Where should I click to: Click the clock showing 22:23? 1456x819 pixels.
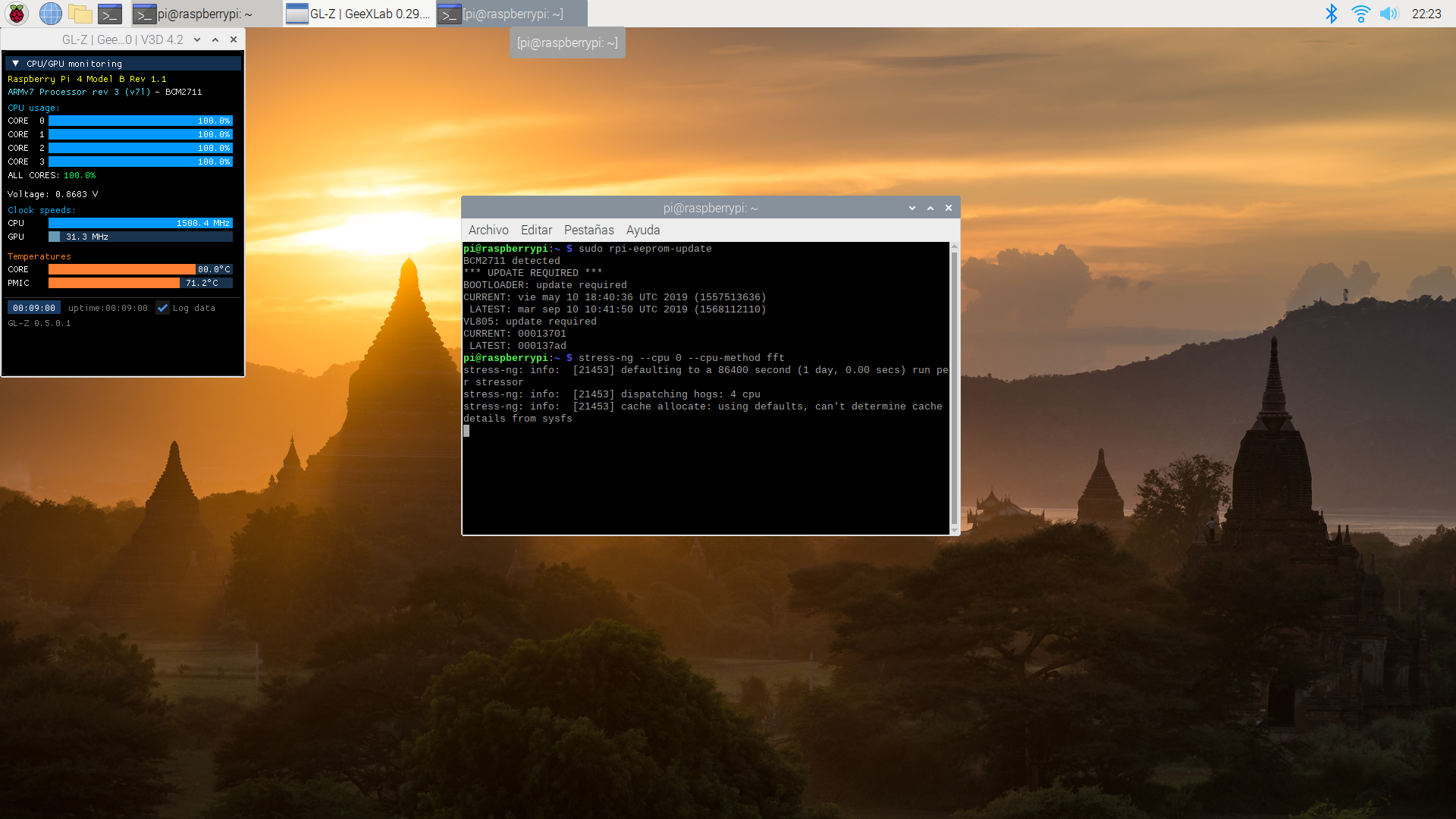[1426, 14]
